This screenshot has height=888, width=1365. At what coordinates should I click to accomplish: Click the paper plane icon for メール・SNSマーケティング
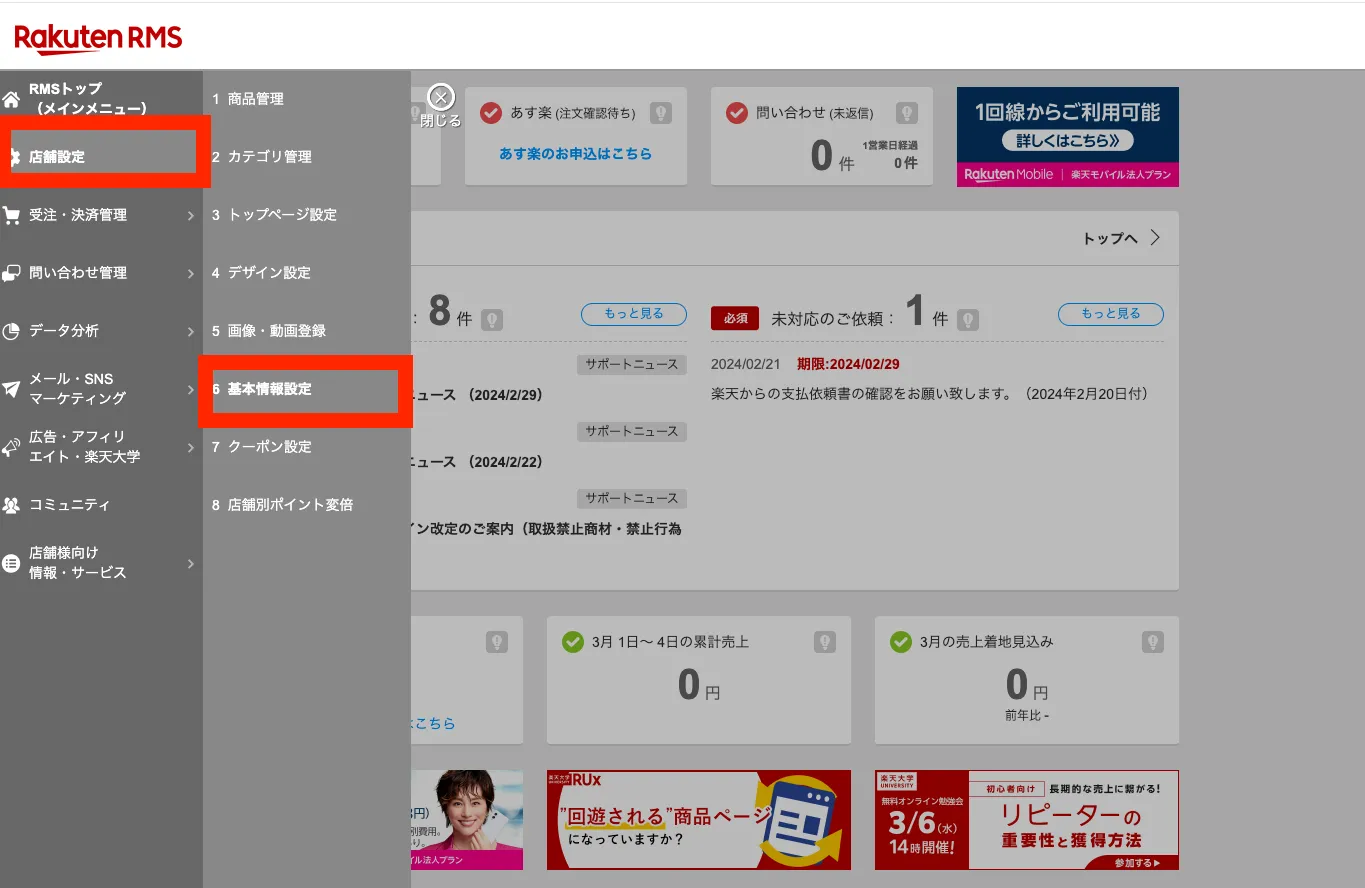pyautogui.click(x=11, y=389)
